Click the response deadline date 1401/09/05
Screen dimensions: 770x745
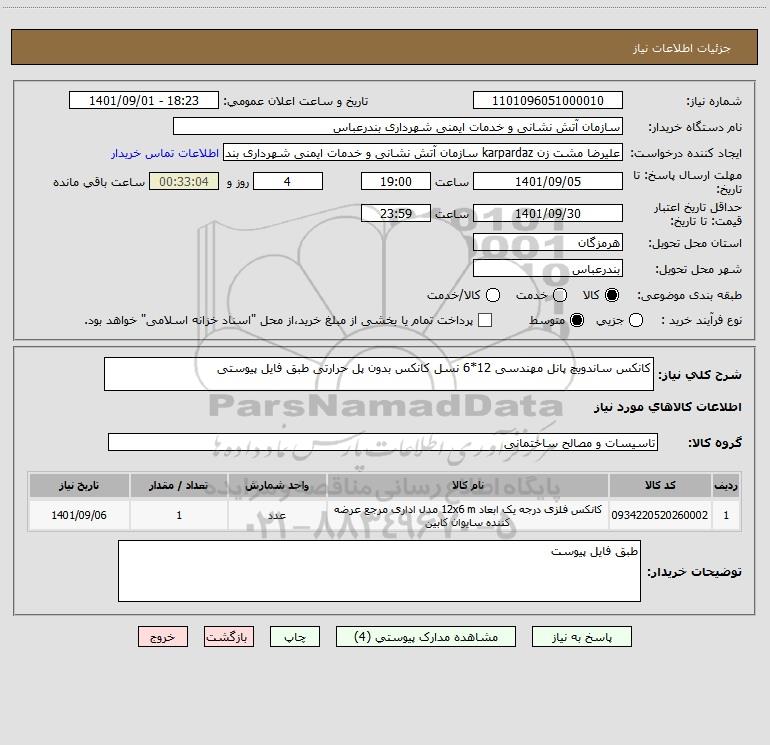click(548, 181)
